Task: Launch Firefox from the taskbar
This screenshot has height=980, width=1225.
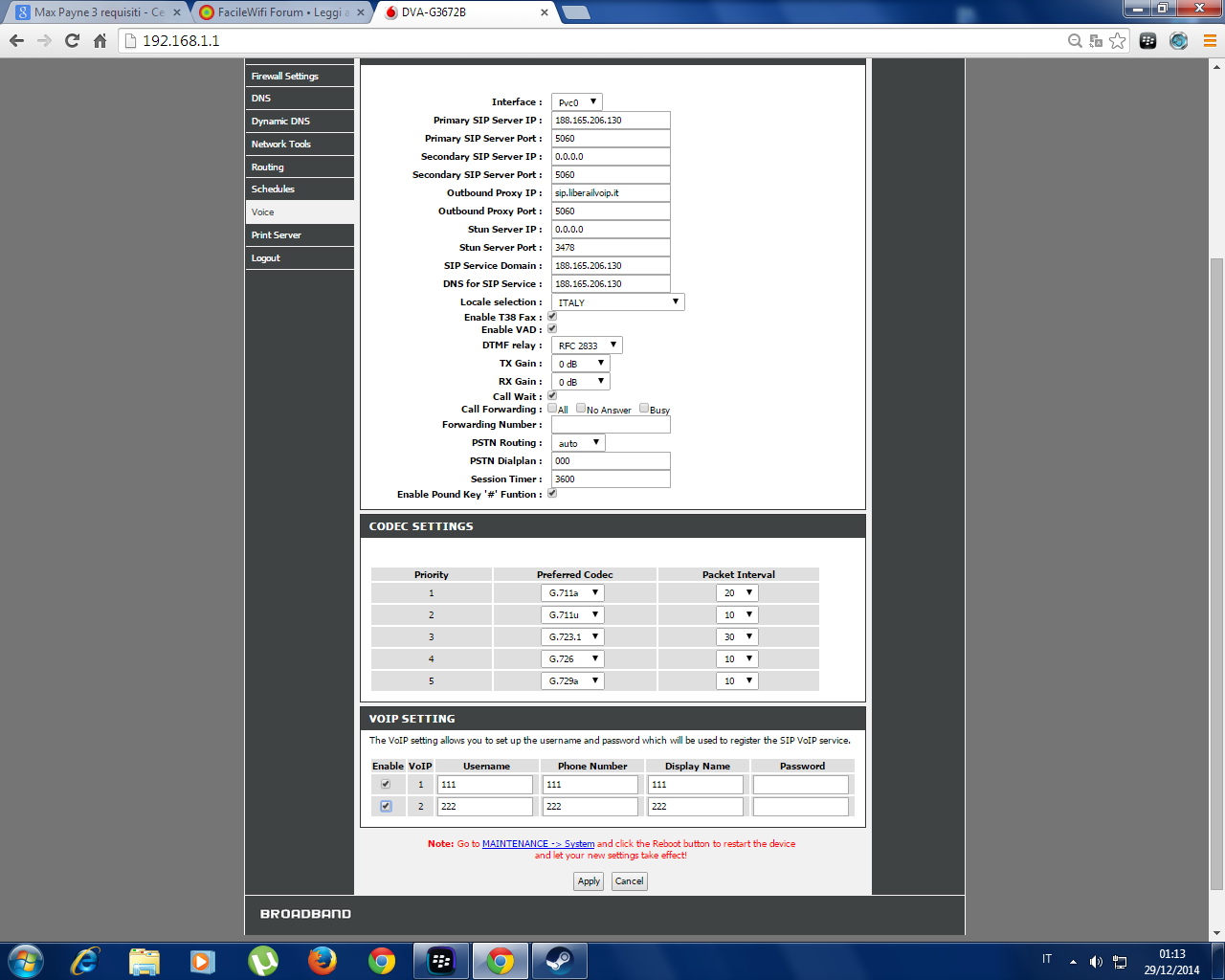Action: 323,960
